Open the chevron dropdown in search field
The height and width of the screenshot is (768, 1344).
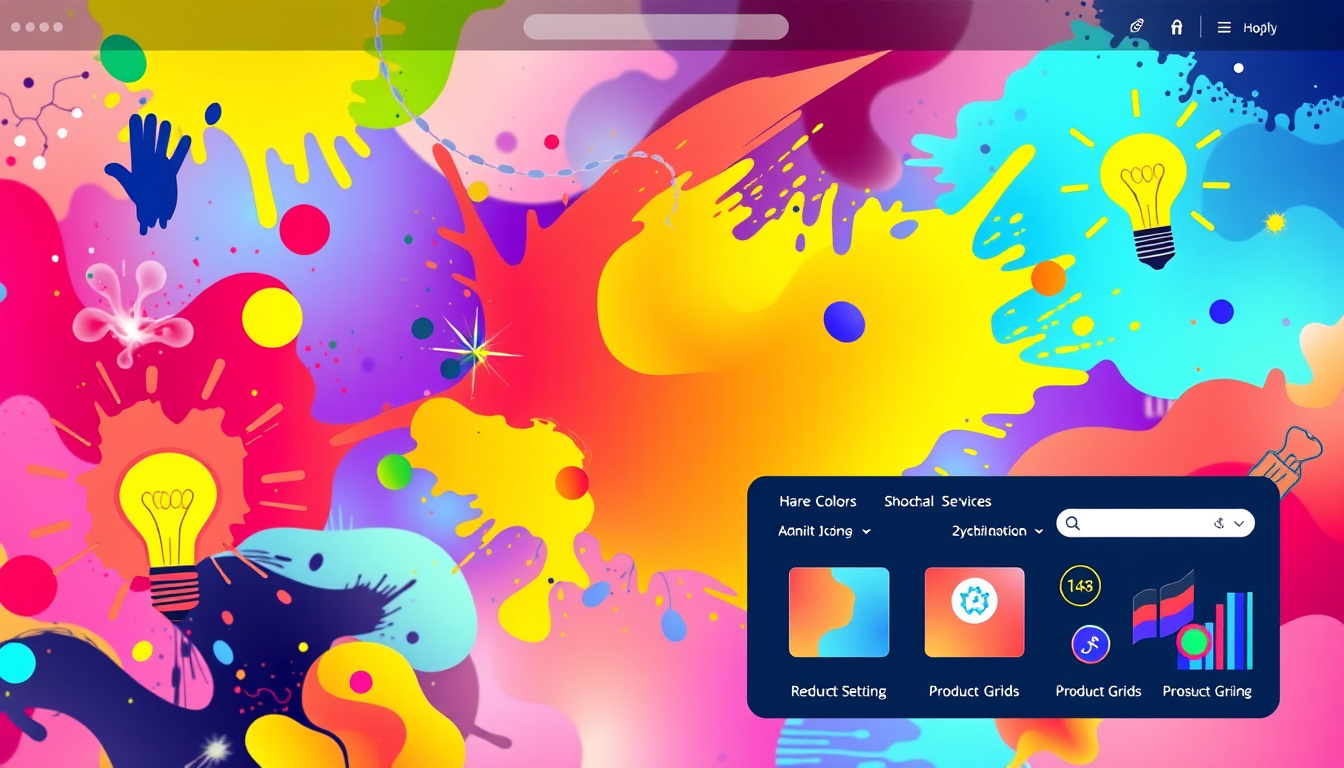[x=1240, y=523]
